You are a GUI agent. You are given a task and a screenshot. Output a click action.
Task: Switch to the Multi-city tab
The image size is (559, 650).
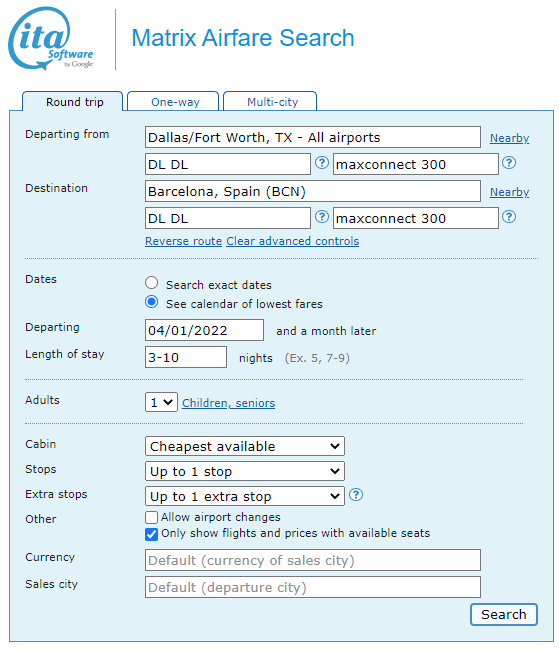(x=270, y=102)
